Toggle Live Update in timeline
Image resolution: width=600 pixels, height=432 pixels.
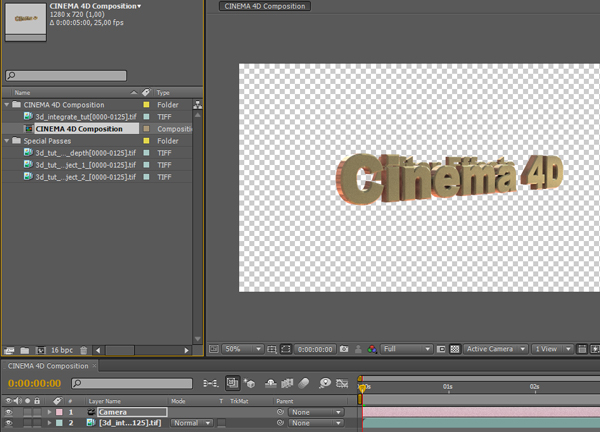coord(232,383)
